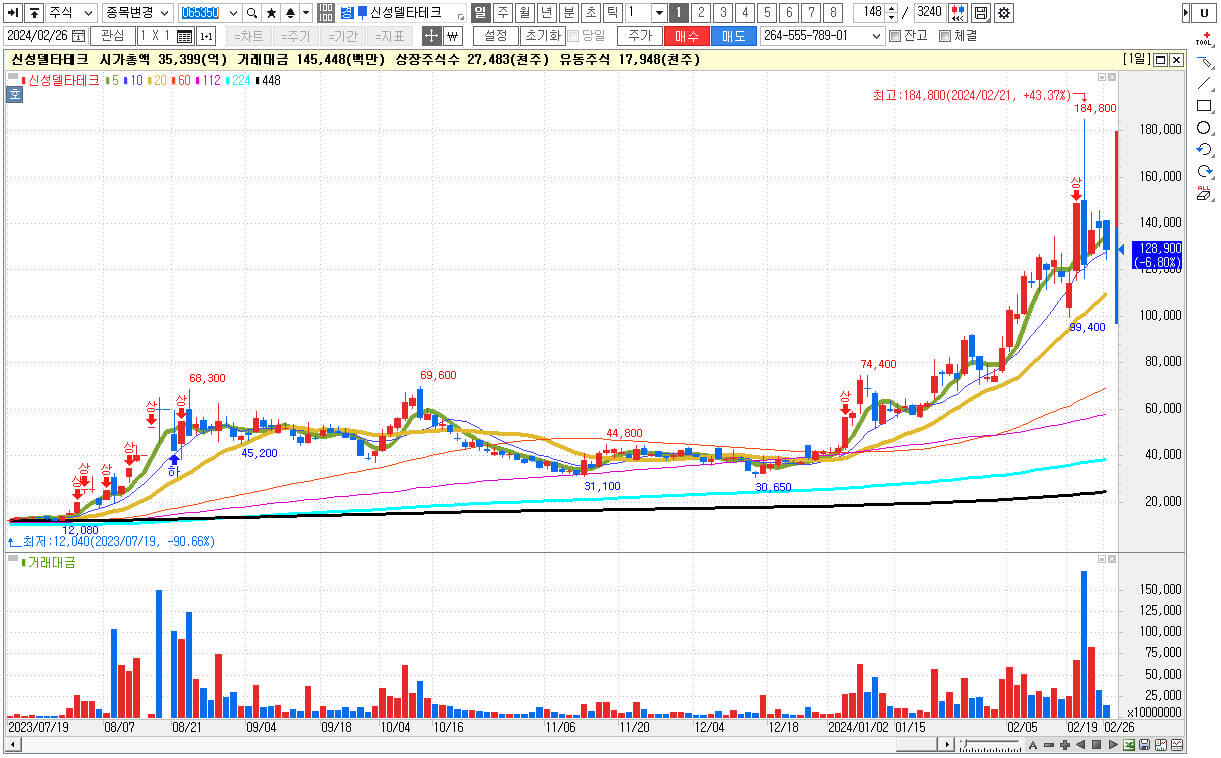
Task: Select the 주 weekly period toggle
Action: tap(502, 13)
